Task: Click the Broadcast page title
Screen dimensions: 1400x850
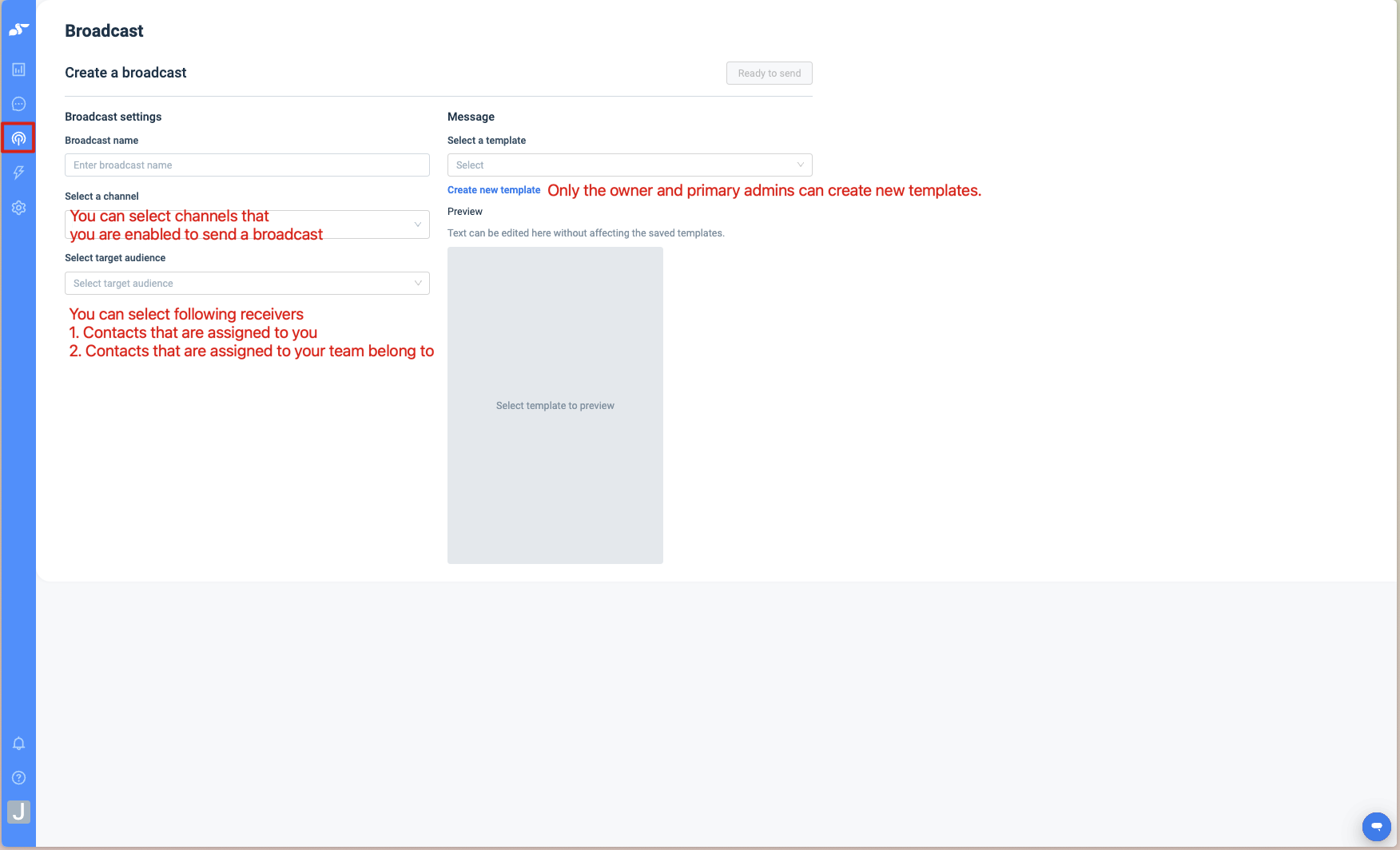Action: click(104, 31)
